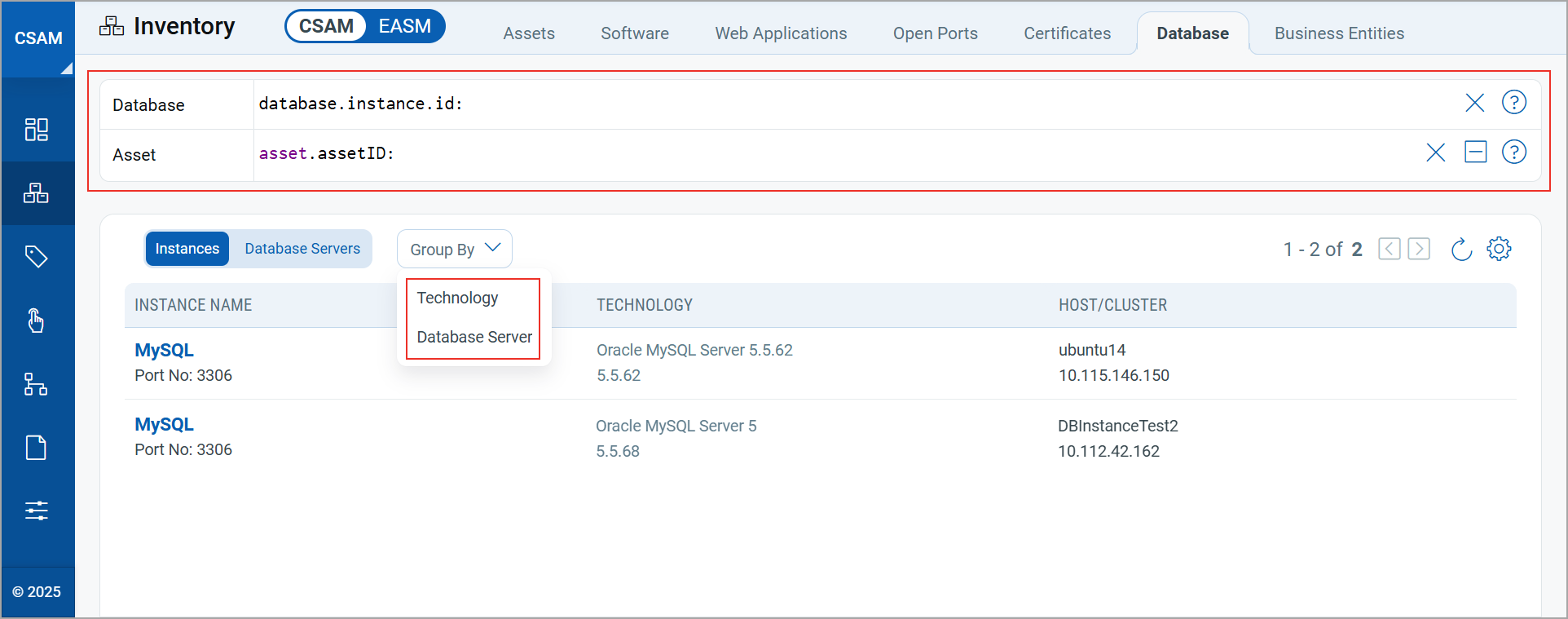This screenshot has height=619, width=1568.
Task: Open the Dashboard sidebar icon
Action: click(37, 129)
